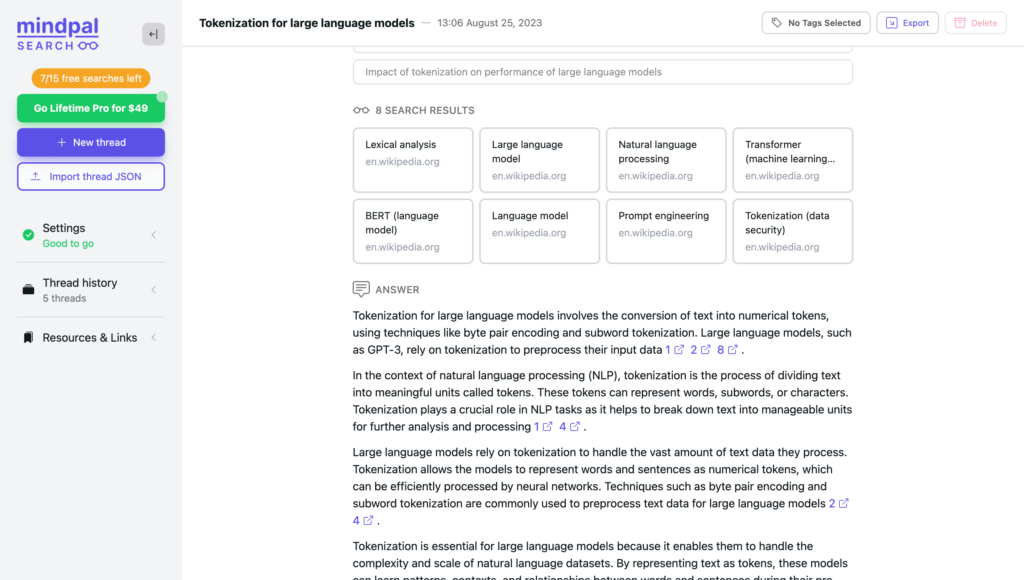Viewport: 1024px width, 580px height.
Task: Click the mindpal search logo
Action: tap(58, 34)
